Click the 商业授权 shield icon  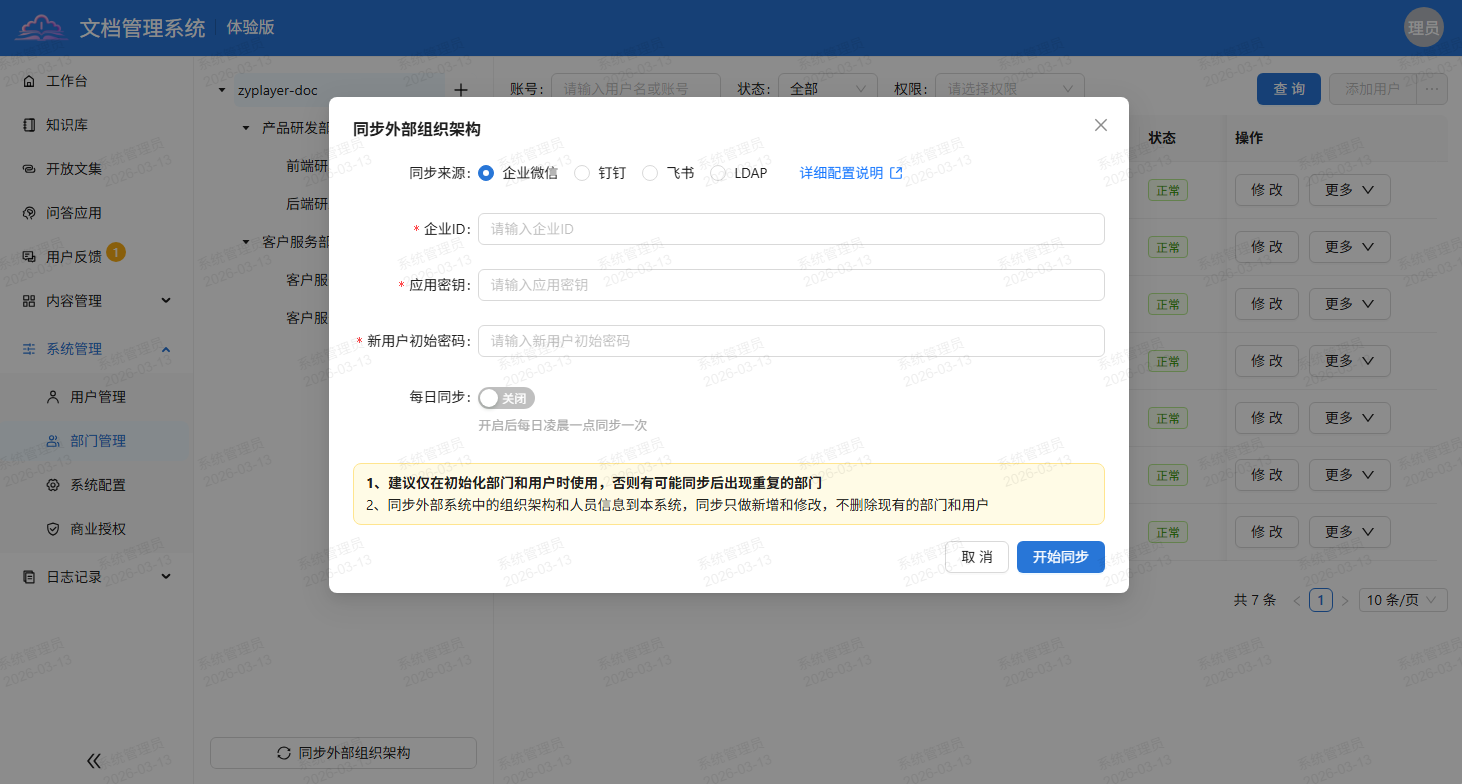tap(53, 529)
